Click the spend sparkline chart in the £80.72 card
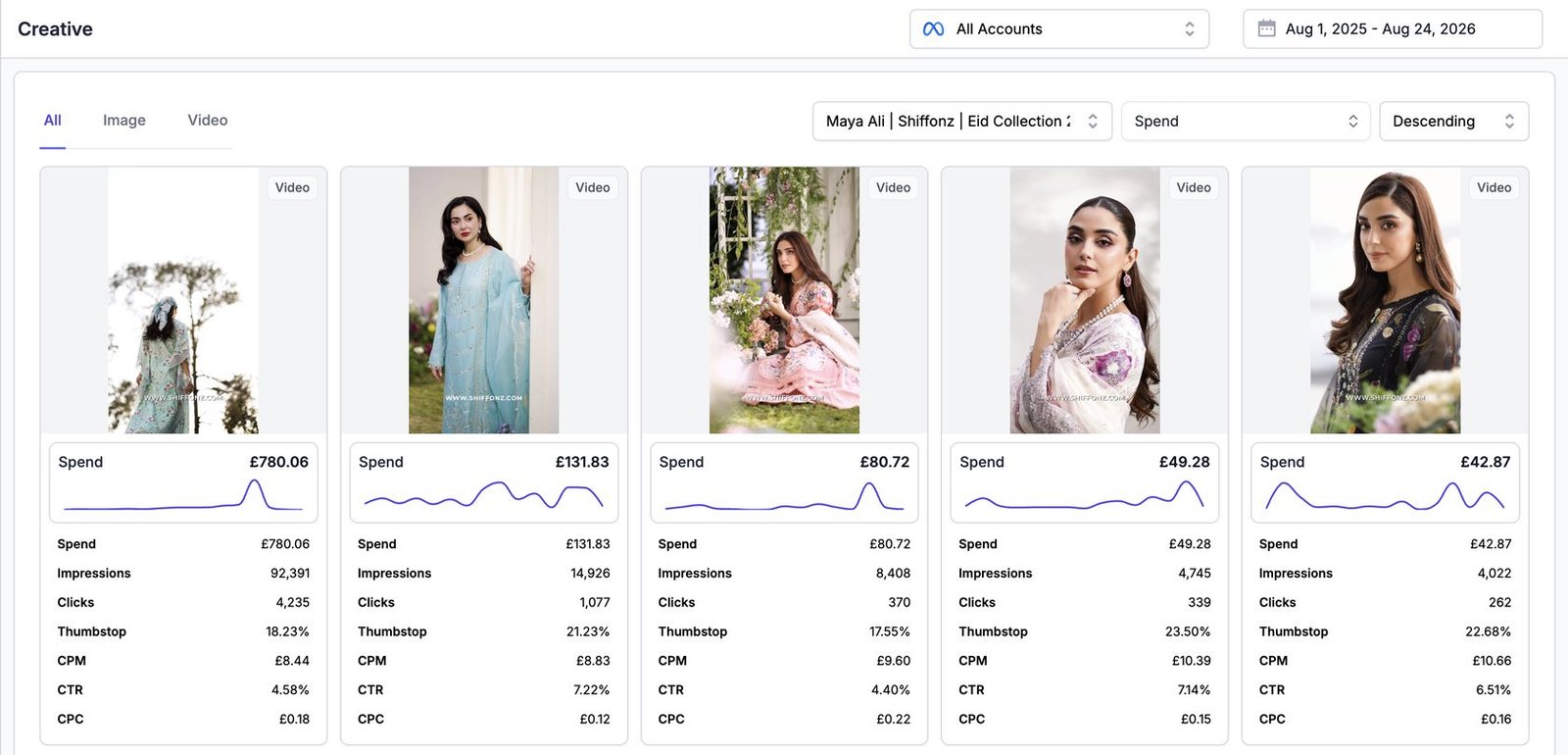 (784, 495)
